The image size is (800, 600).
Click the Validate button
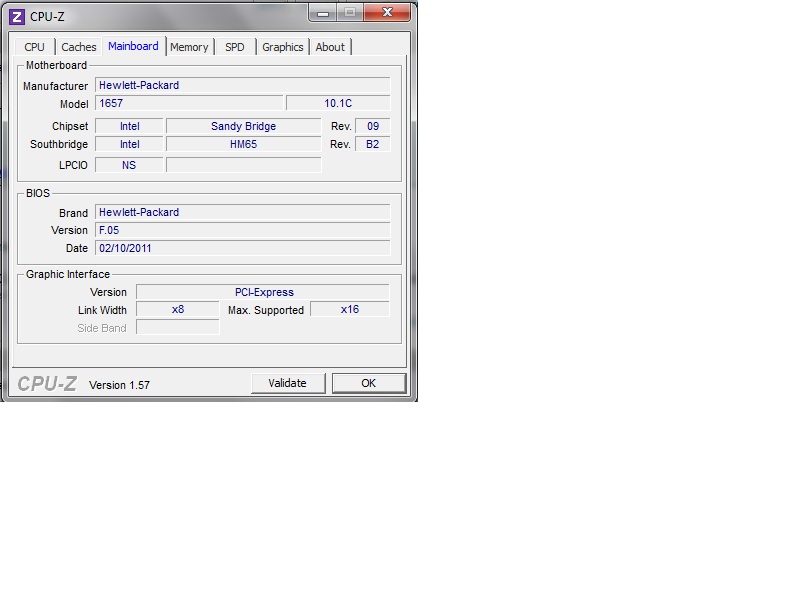click(x=288, y=383)
